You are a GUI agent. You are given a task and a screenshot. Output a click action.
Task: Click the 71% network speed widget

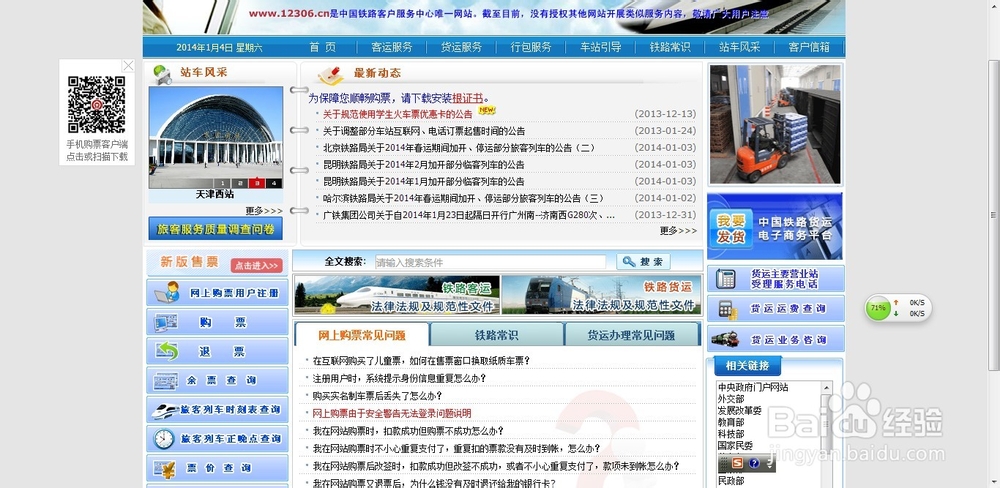[x=898, y=308]
